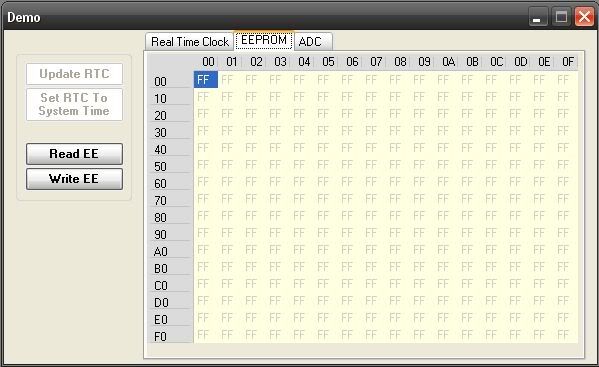Select cell at row B0 column 04
This screenshot has height=367, width=599.
pyautogui.click(x=302, y=267)
